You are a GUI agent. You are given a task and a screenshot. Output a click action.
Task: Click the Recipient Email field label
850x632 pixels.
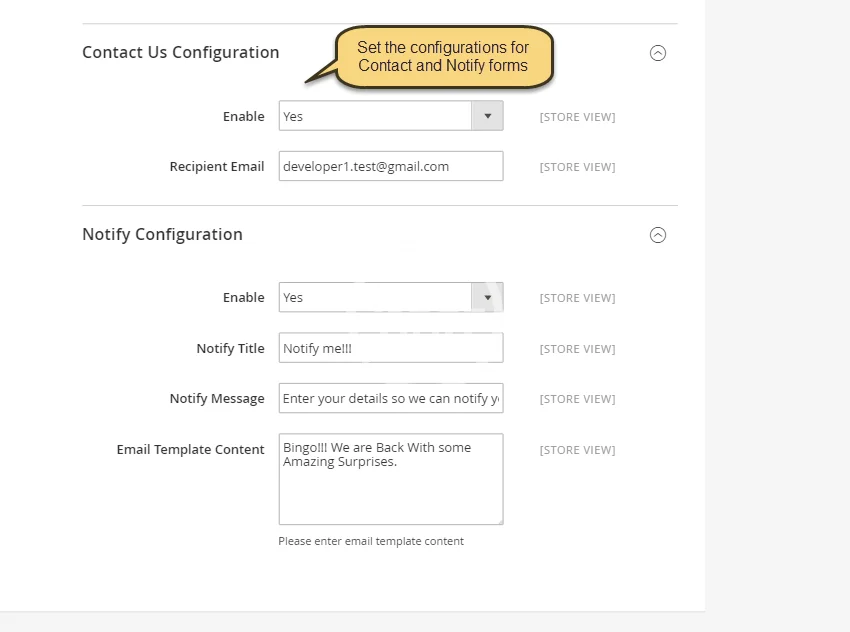[x=217, y=167]
